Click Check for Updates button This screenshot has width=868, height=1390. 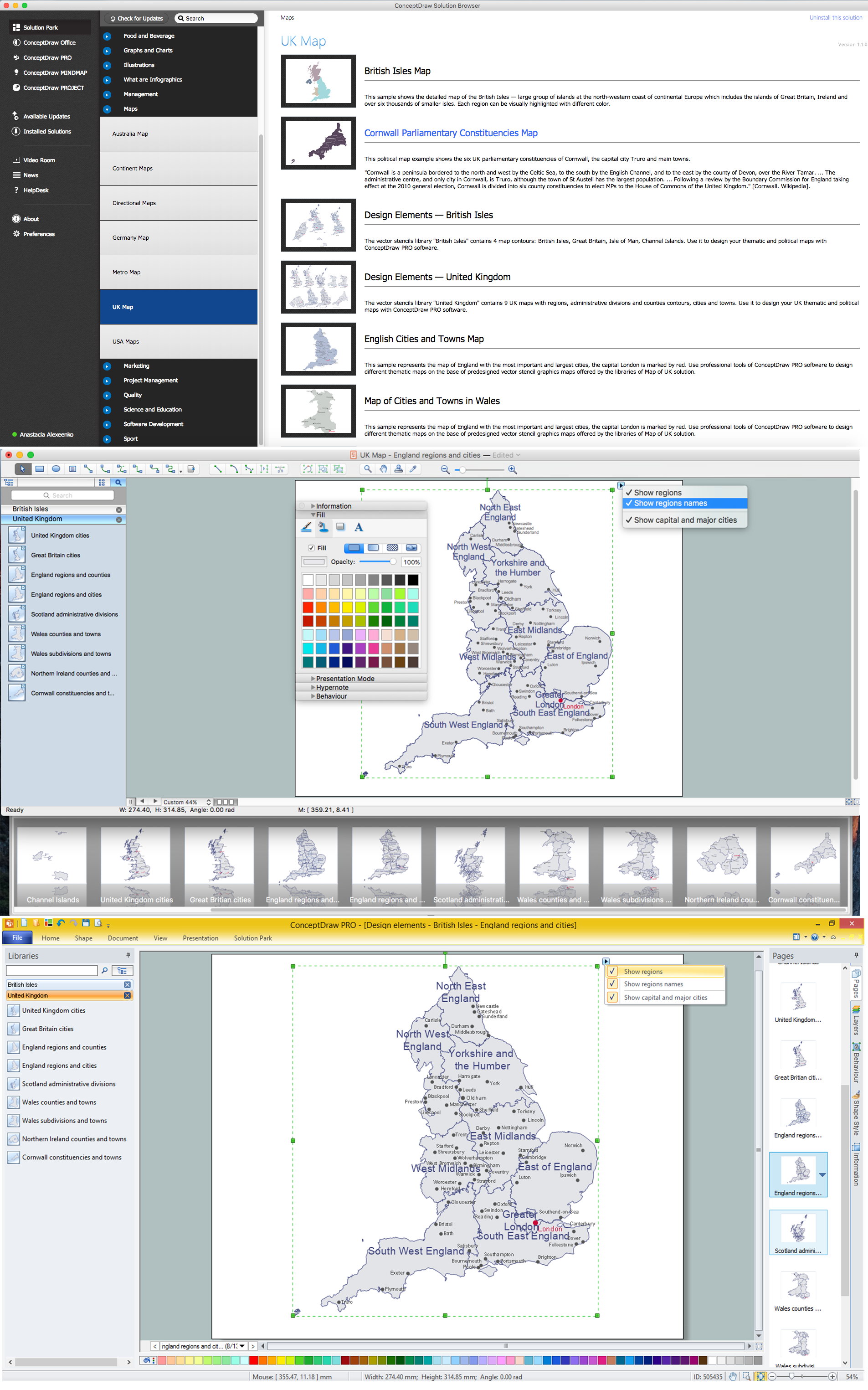tap(137, 18)
